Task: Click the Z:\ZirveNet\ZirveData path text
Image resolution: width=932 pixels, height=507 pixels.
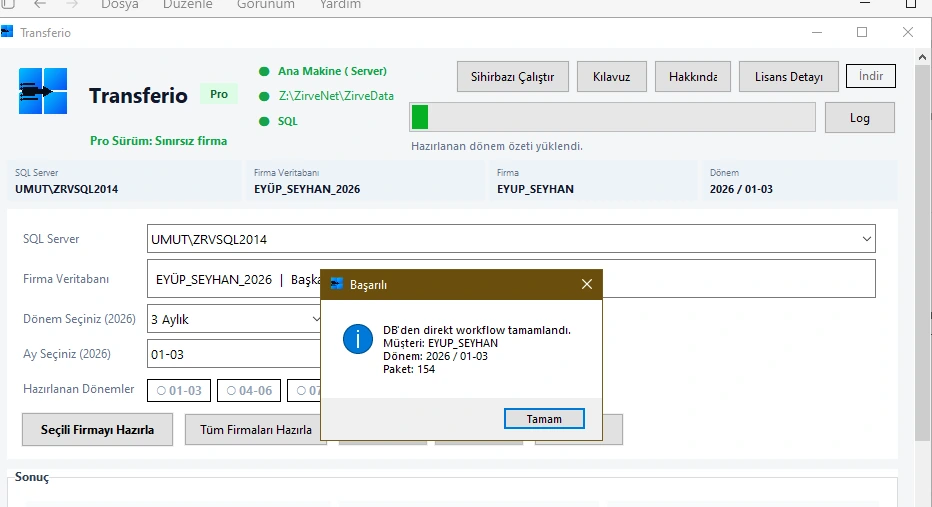Action: coord(336,96)
